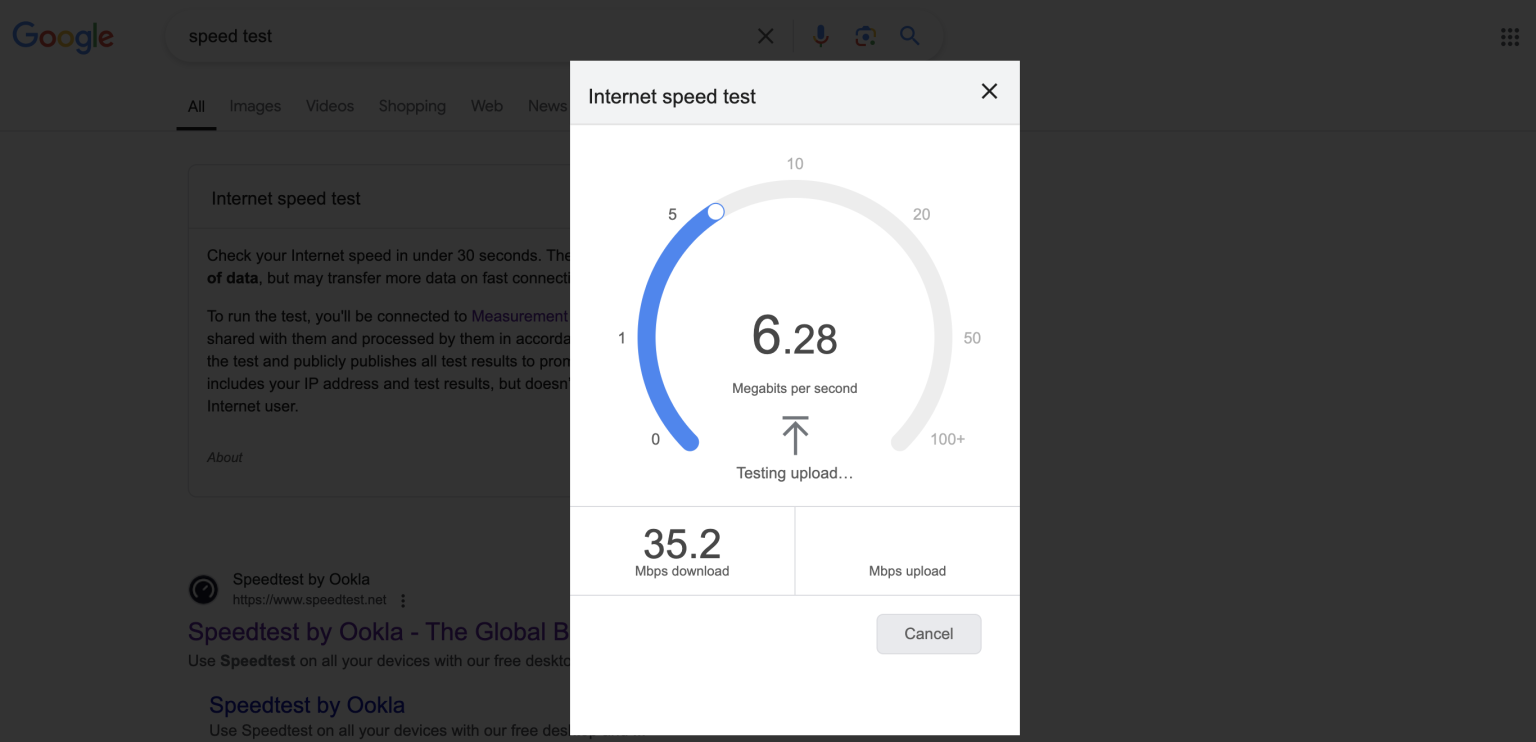Clear the search query using the X
Image resolution: width=1536 pixels, height=742 pixels.
tap(765, 36)
